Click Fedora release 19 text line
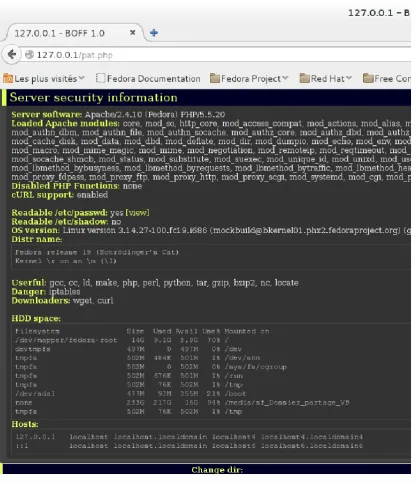Image resolution: width=416 pixels, height=484 pixels. coord(97,252)
